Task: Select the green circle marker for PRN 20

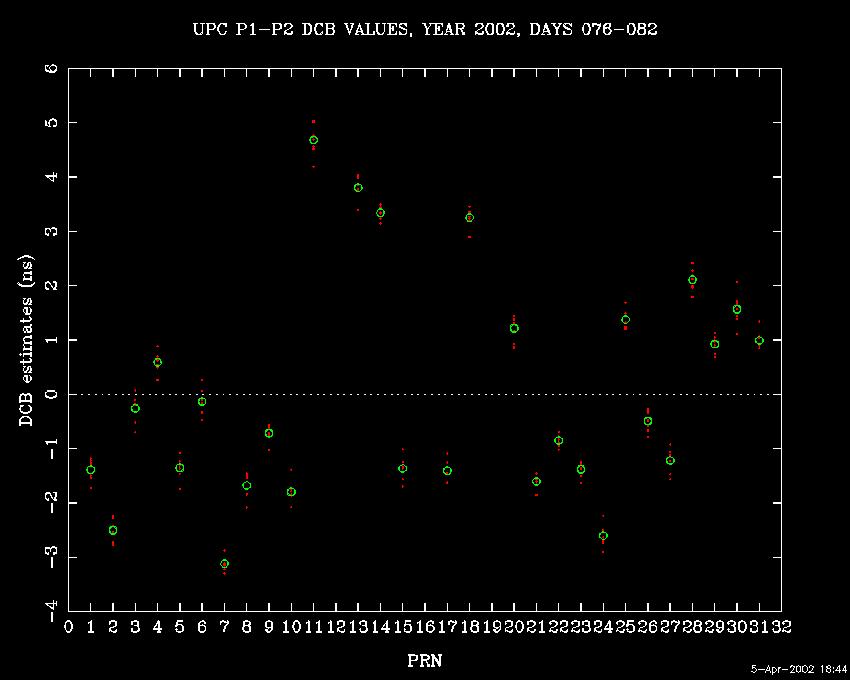Action: (514, 328)
